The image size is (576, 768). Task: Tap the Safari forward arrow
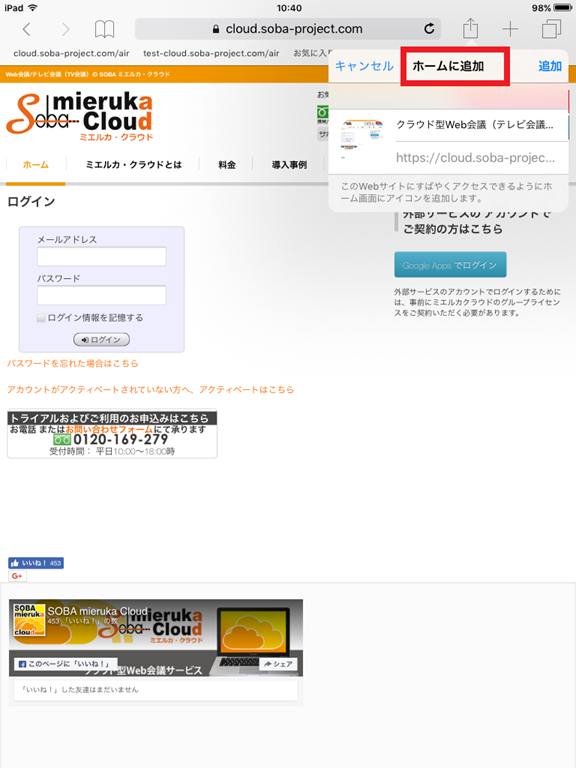click(x=65, y=29)
